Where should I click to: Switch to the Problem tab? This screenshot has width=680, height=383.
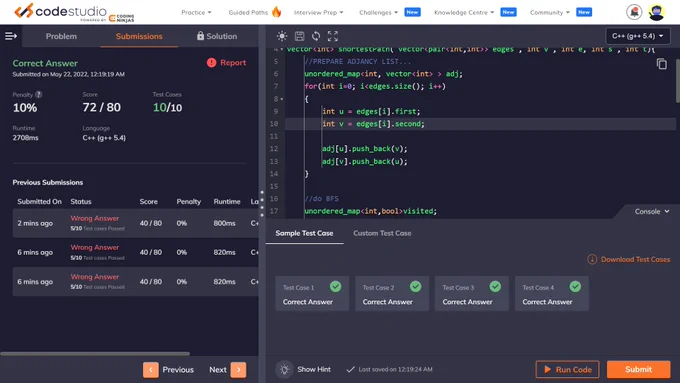tap(61, 36)
